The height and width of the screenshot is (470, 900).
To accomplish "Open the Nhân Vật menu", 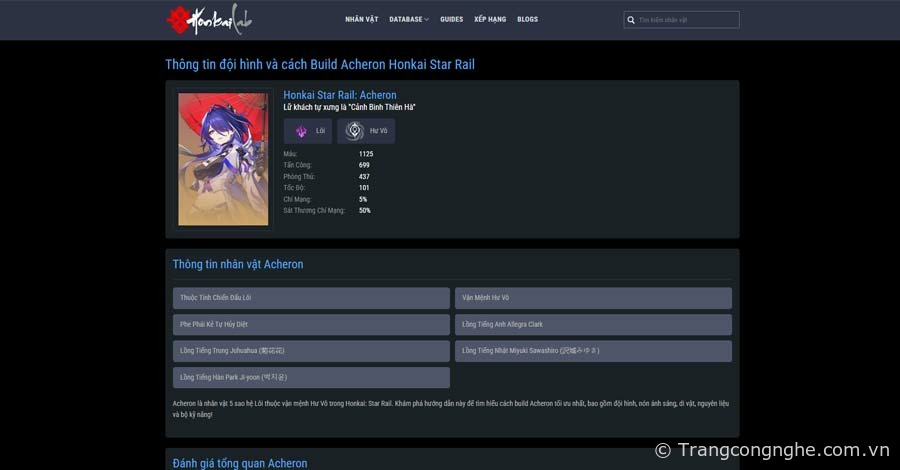I will coord(361,19).
